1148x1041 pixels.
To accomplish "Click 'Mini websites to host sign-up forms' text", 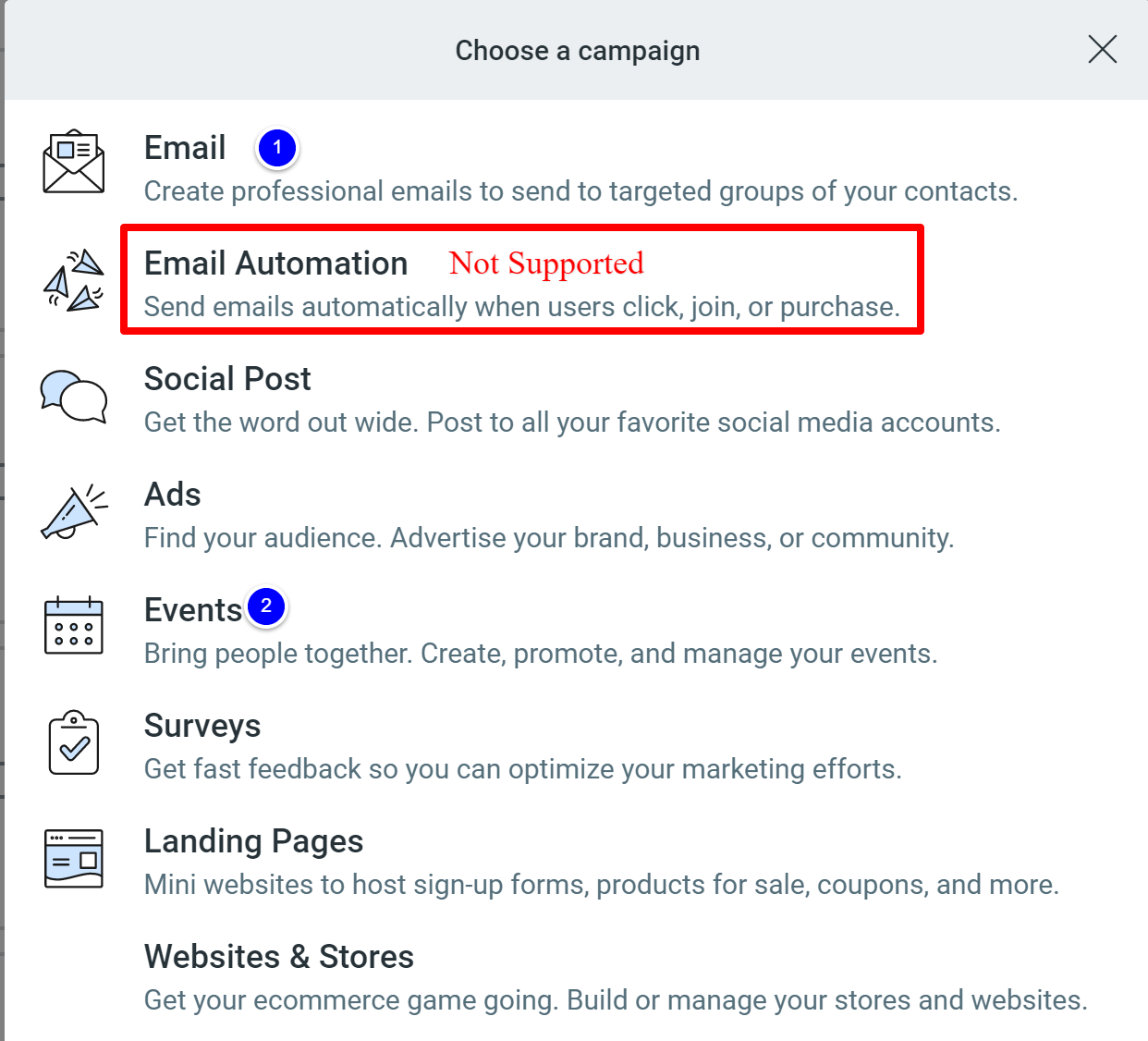I will [602, 885].
